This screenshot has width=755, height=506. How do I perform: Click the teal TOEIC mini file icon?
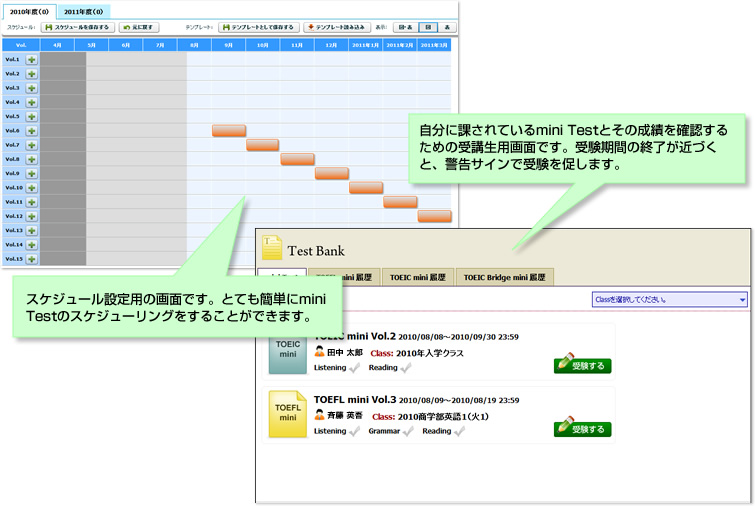[287, 355]
